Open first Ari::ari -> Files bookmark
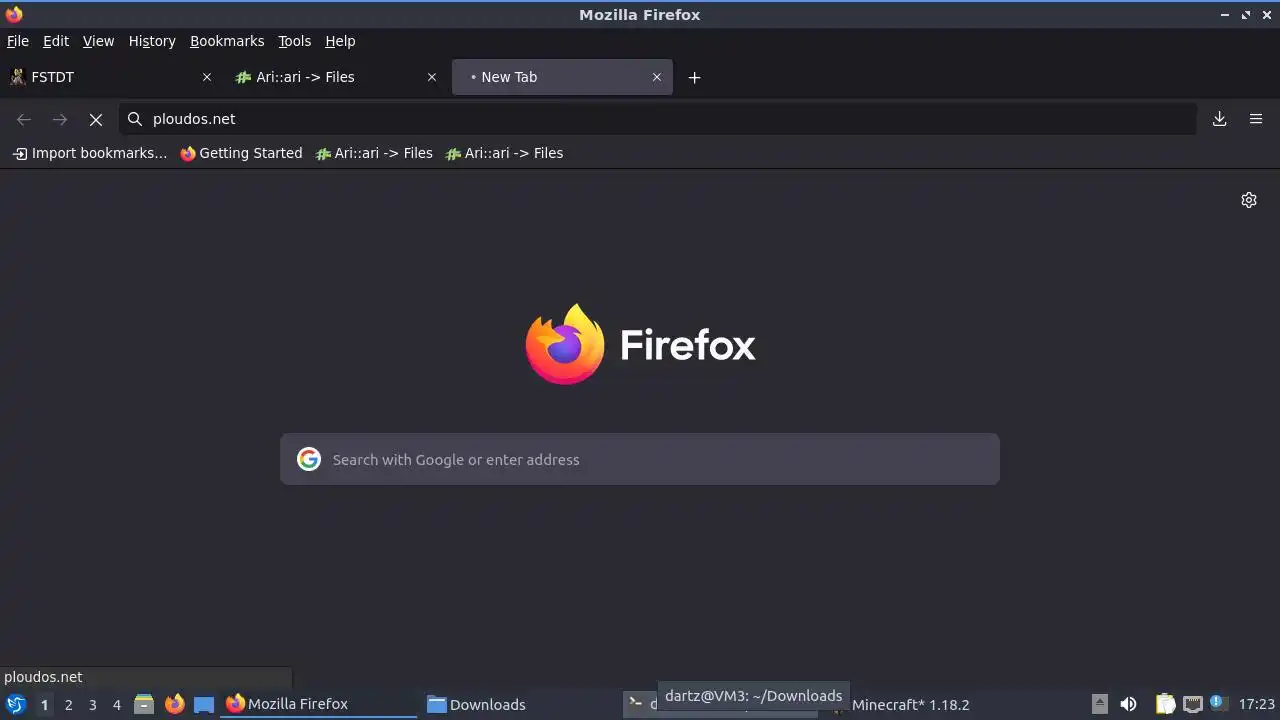 coord(374,153)
